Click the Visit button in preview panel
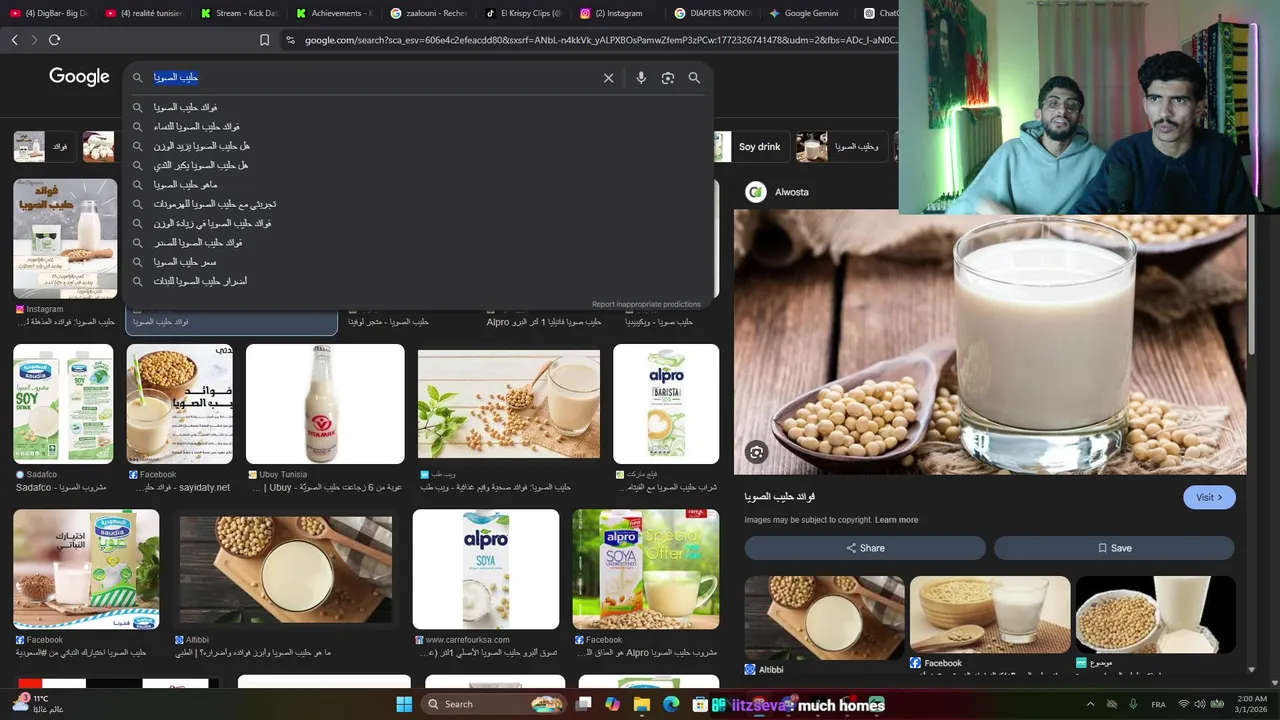1280x720 pixels. point(1209,497)
